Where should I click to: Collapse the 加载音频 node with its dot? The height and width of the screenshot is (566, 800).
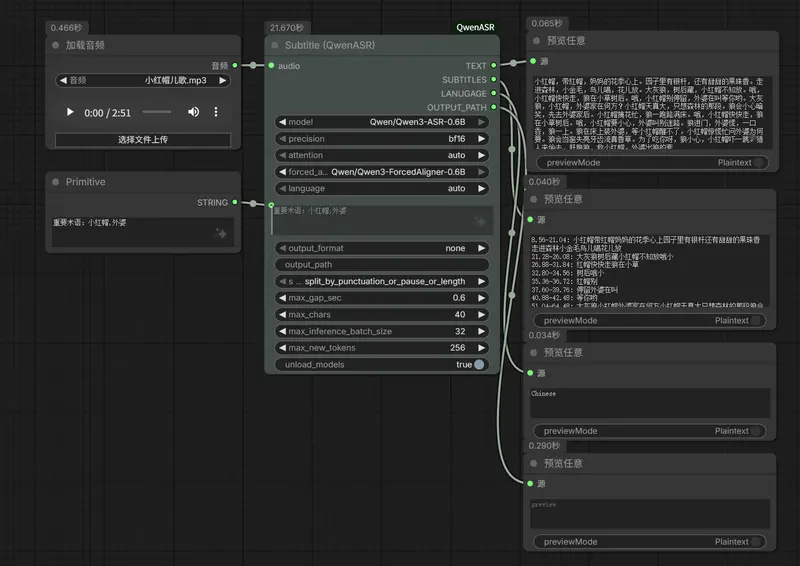(57, 45)
